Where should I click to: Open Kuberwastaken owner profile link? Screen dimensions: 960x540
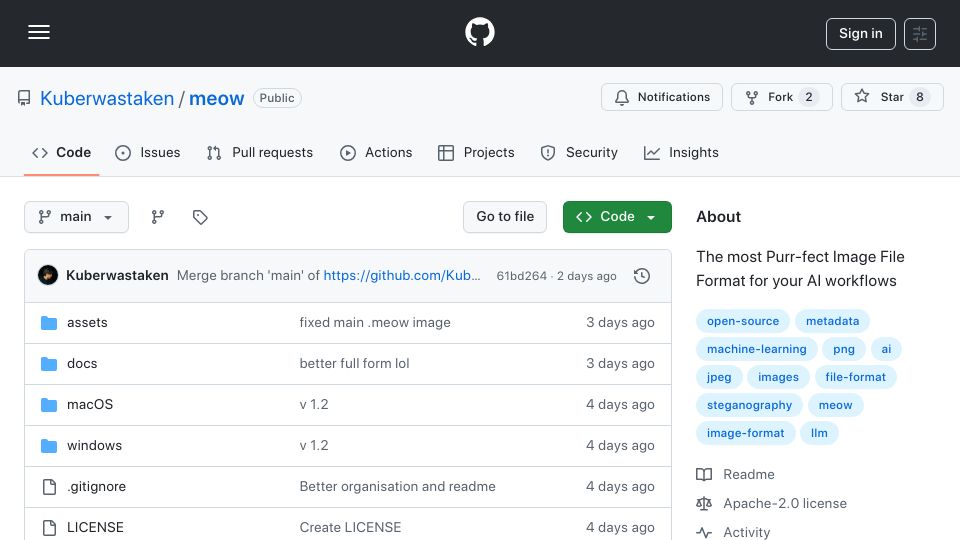(107, 98)
